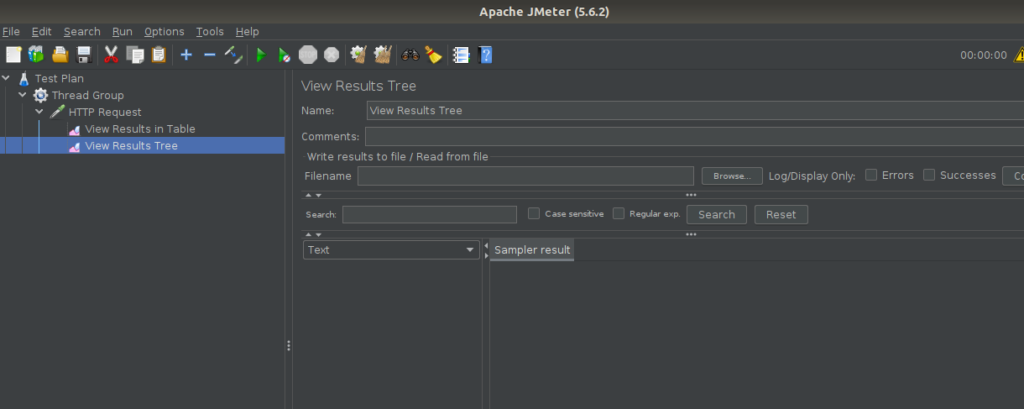Click the HTTP Request pipette icon

click(x=57, y=112)
